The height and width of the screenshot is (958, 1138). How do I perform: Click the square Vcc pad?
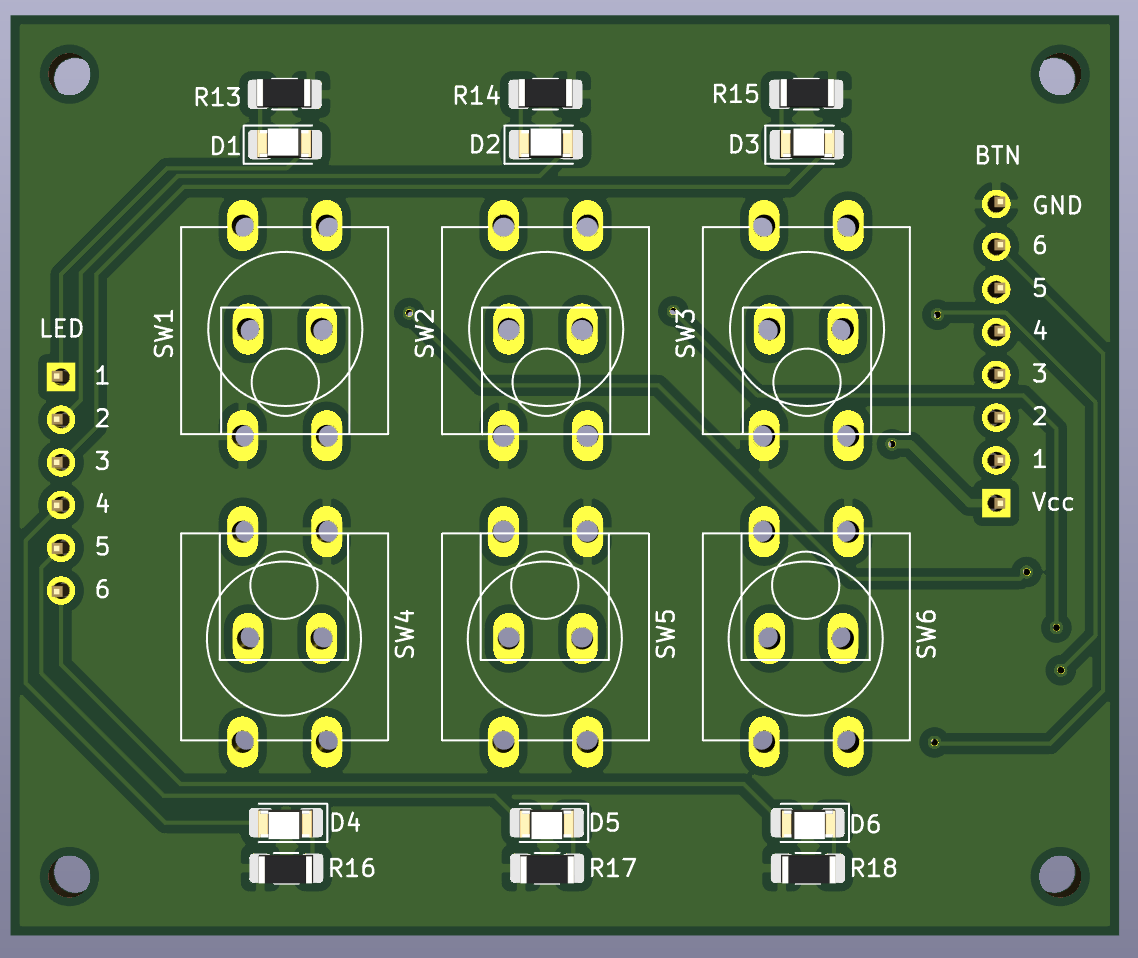996,503
